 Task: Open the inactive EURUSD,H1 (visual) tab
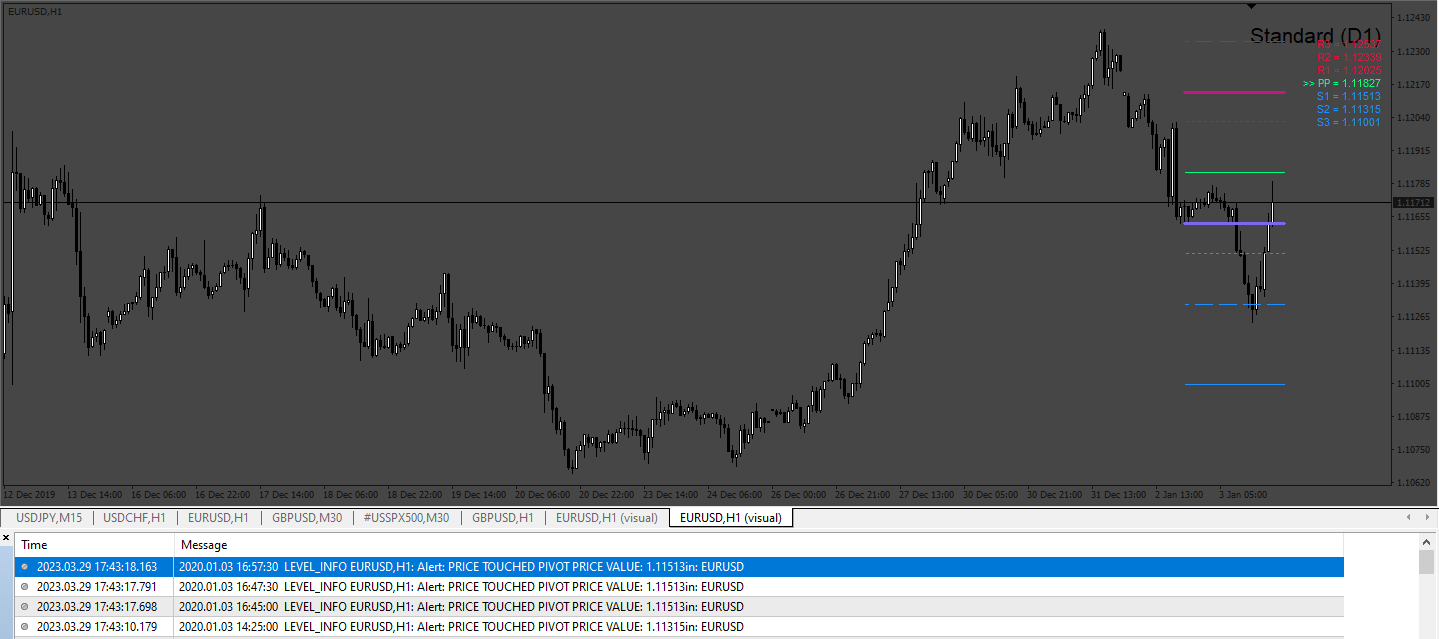tap(607, 518)
